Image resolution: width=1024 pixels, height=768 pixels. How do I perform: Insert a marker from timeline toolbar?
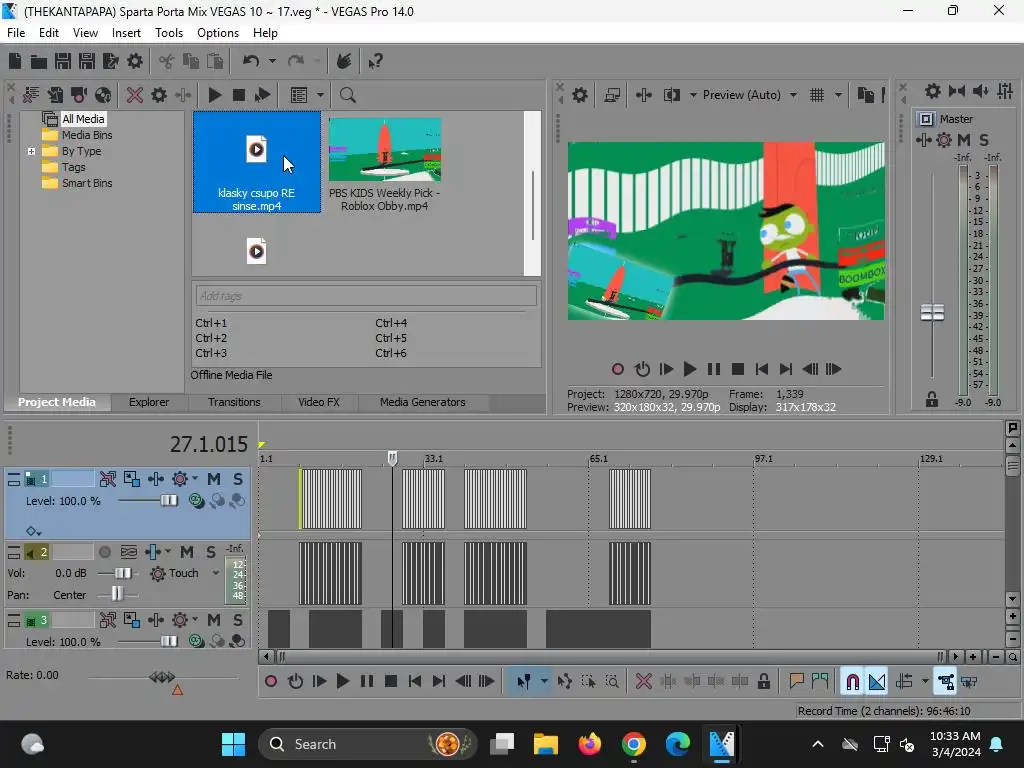coord(796,682)
